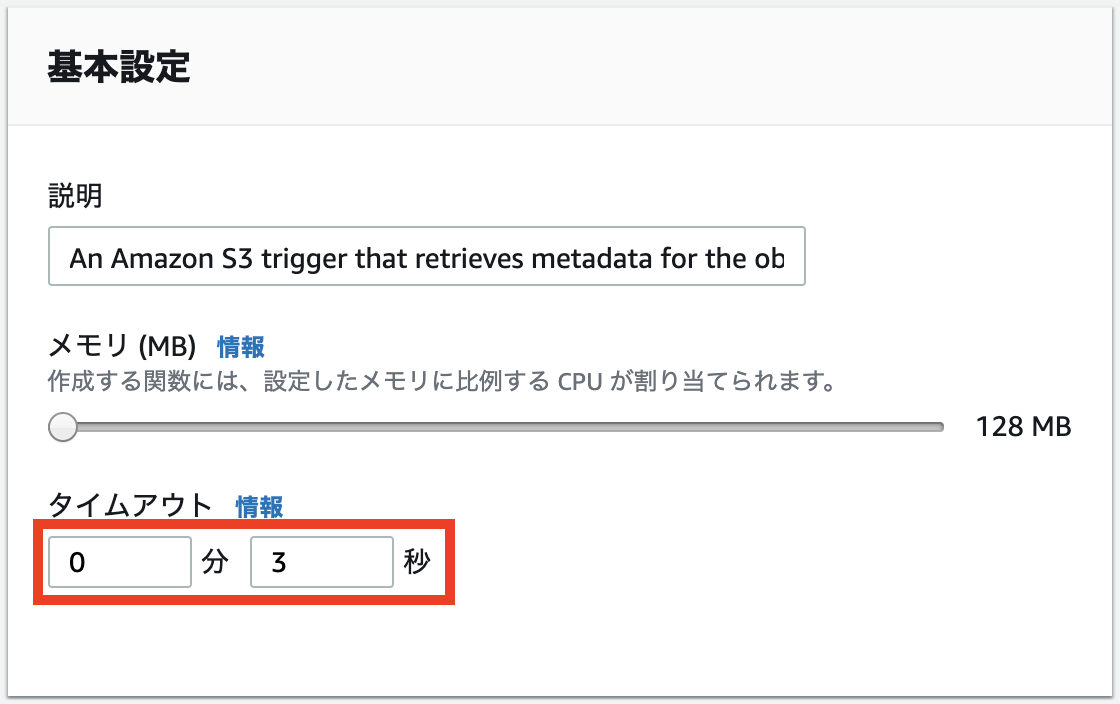Click the memory slider round handle
The width and height of the screenshot is (1120, 704).
coord(63,427)
